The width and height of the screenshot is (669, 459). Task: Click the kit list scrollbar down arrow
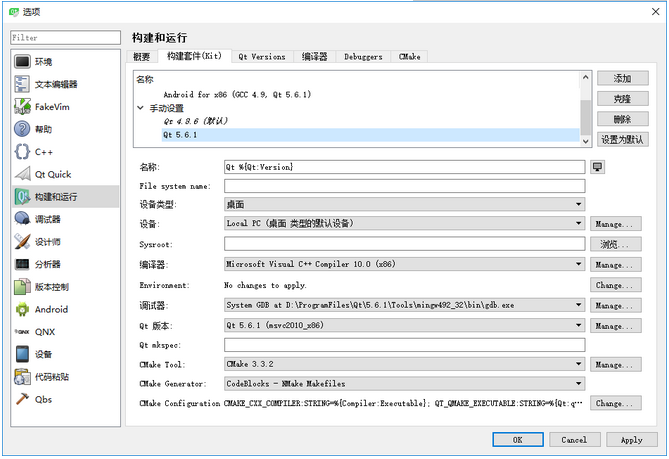click(x=585, y=141)
